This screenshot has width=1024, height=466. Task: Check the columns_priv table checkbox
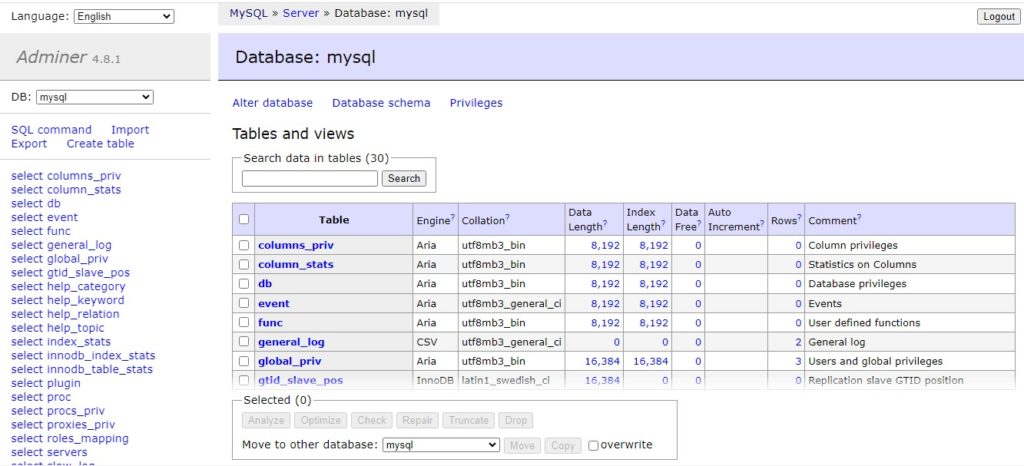(x=244, y=245)
